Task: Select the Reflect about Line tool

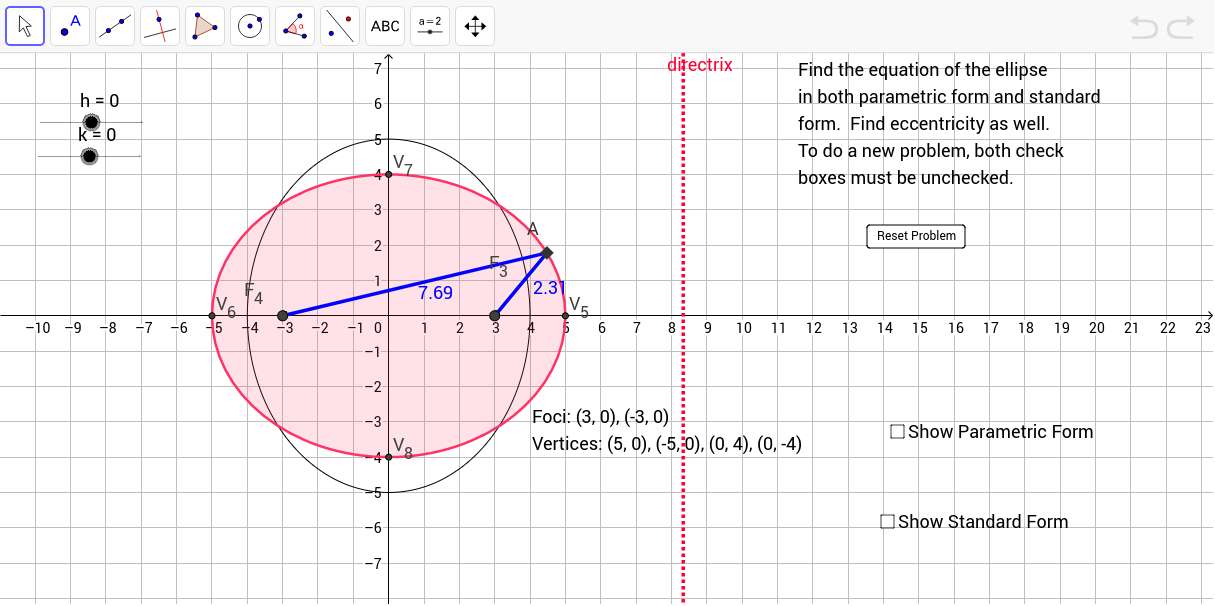Action: [x=341, y=26]
